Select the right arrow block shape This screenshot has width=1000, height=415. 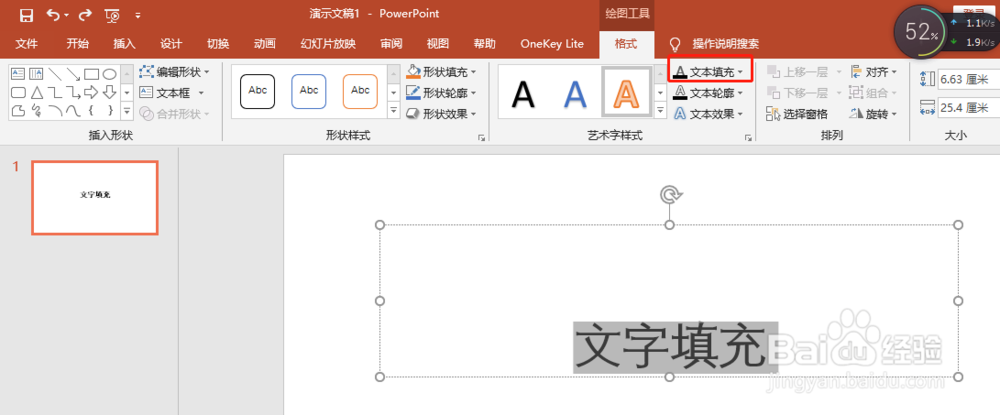click(x=91, y=92)
